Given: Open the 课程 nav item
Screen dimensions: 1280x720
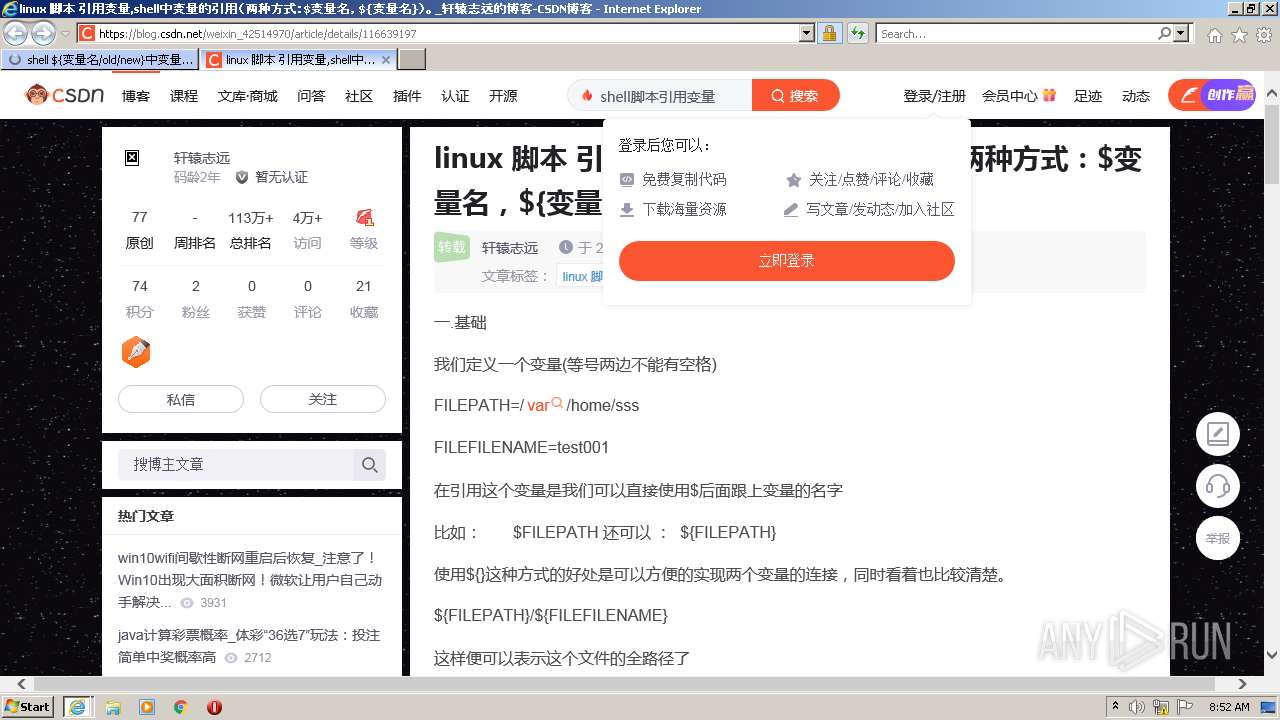Looking at the screenshot, I should (x=184, y=96).
